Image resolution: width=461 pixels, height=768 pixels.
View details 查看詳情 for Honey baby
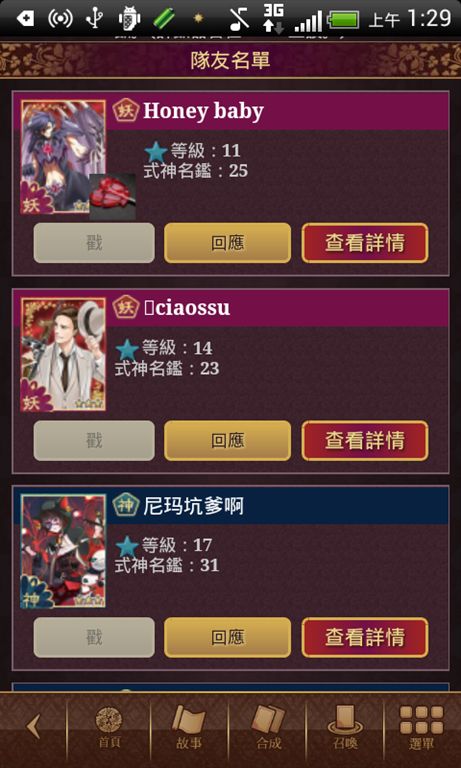coord(365,243)
